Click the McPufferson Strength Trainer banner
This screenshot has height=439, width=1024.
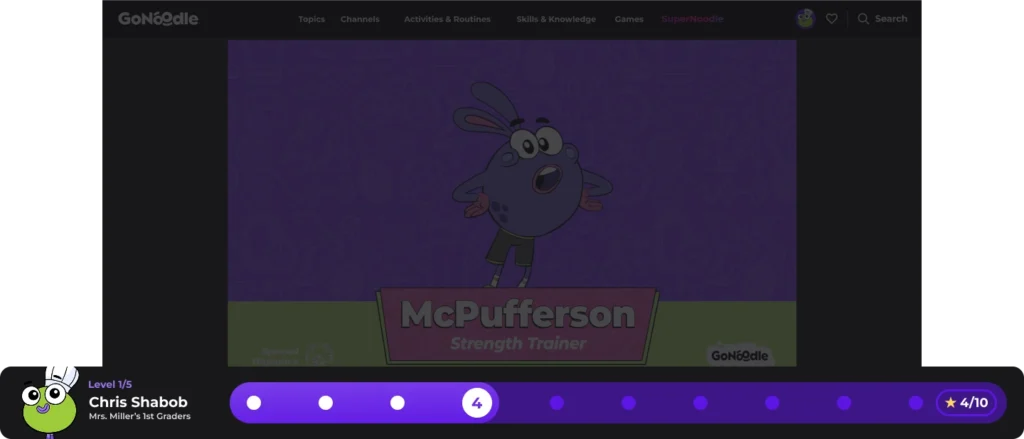tap(517, 326)
